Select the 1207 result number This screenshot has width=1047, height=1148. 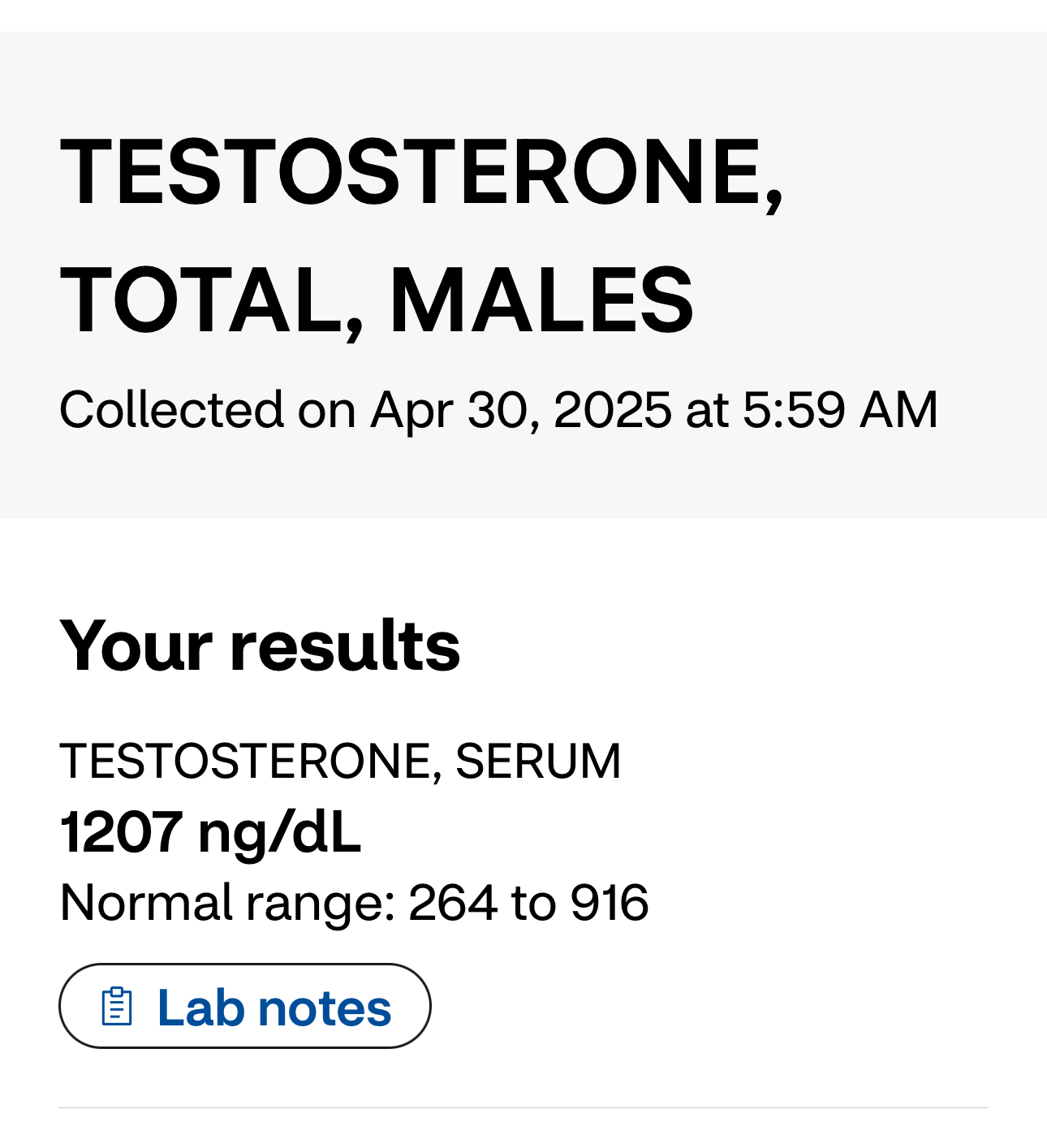pos(121,832)
